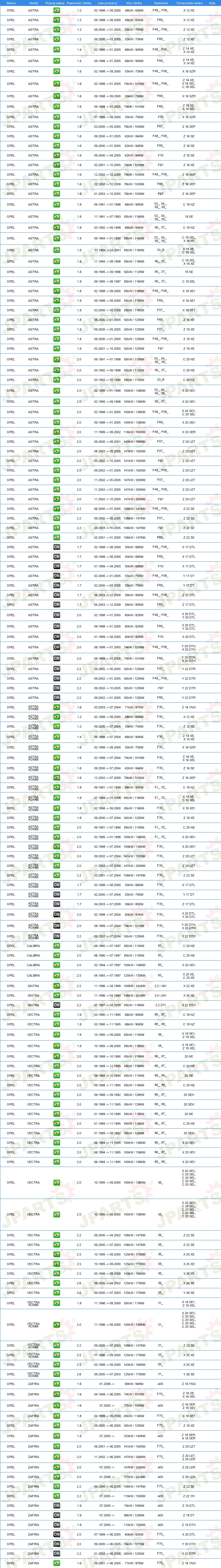
Task: Click the petrol icon in Sintra 3.0 X 30 XE row
Action: pos(57,996)
